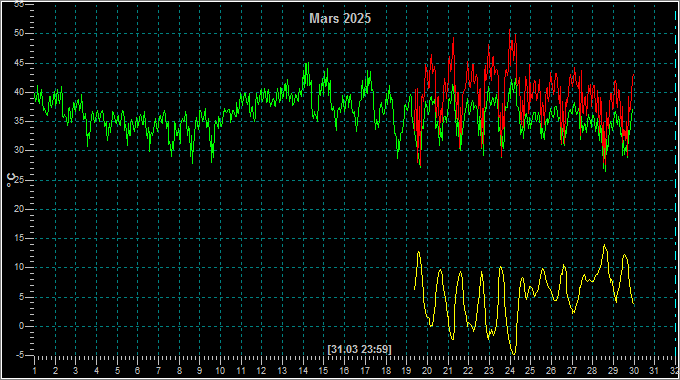Select day 24 on the x-axis
Screen dimensions: 680x380
click(510, 371)
